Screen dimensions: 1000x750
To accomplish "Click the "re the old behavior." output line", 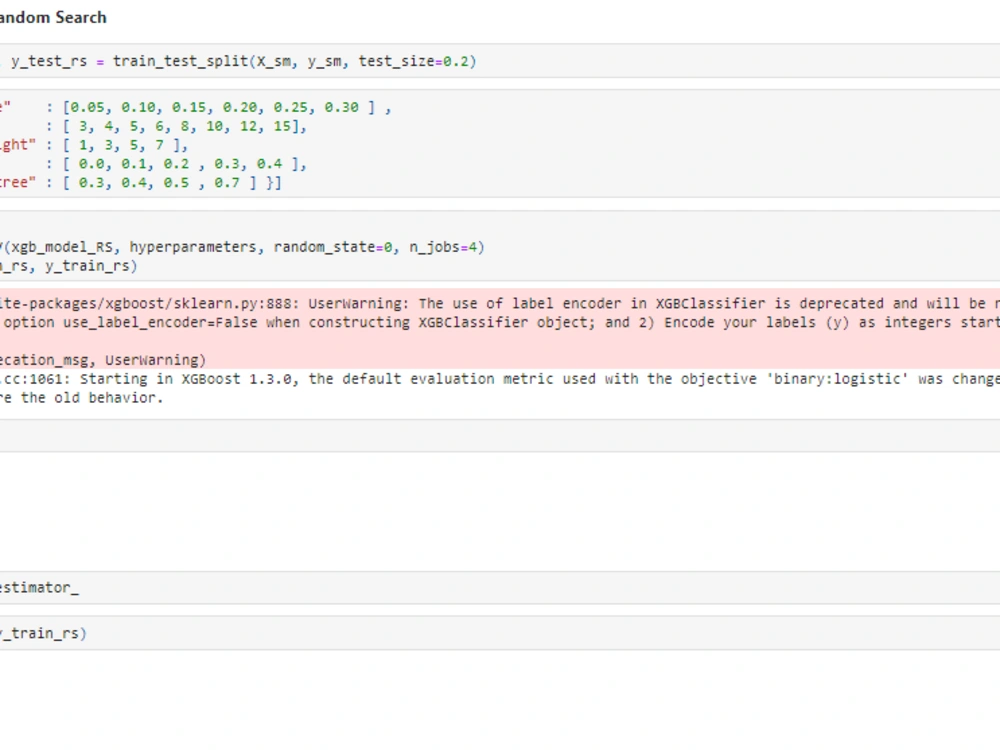I will click(82, 398).
